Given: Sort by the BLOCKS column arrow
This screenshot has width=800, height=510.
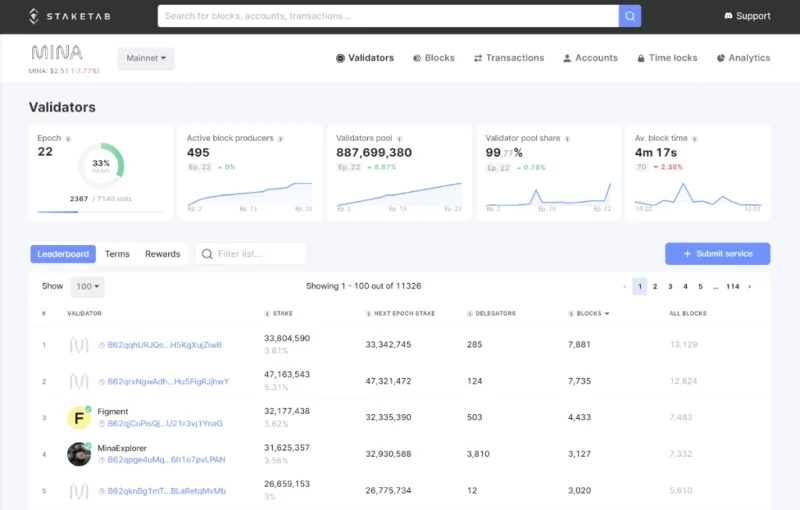Looking at the screenshot, I should tap(607, 314).
